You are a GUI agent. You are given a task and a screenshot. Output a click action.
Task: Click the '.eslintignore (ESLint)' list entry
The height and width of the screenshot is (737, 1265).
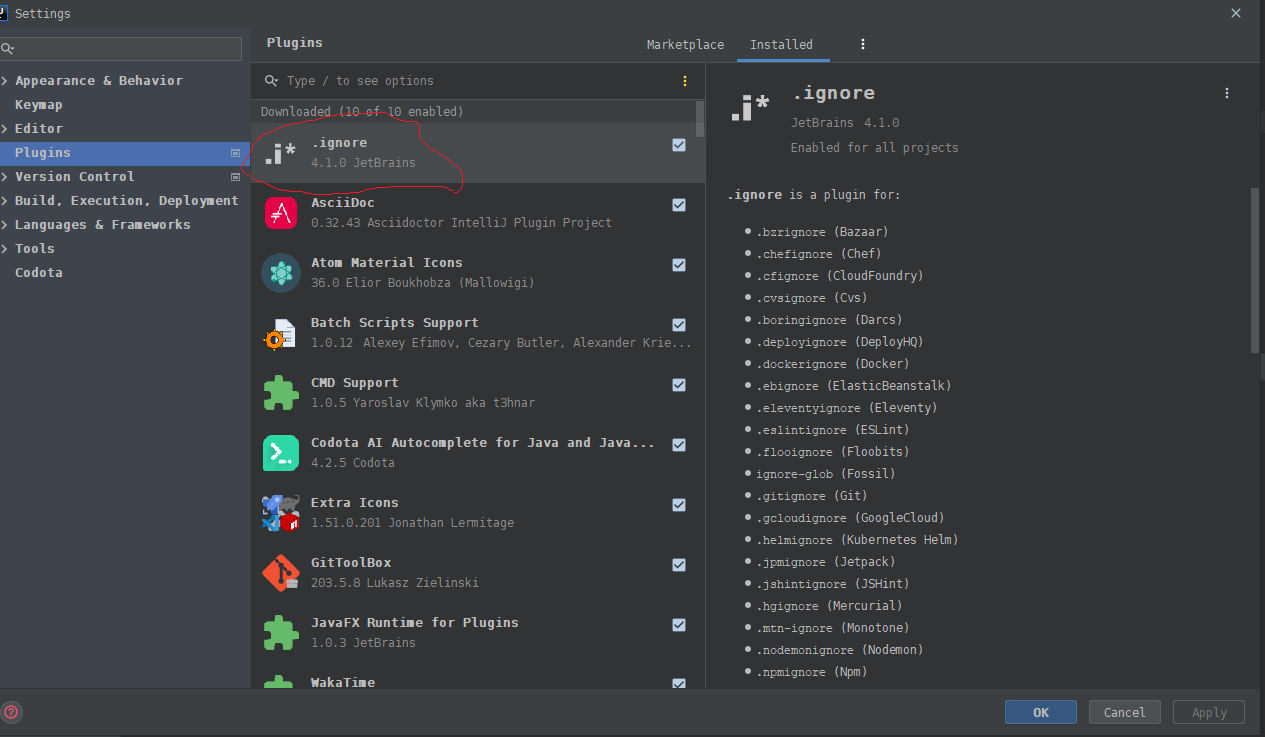click(833, 430)
